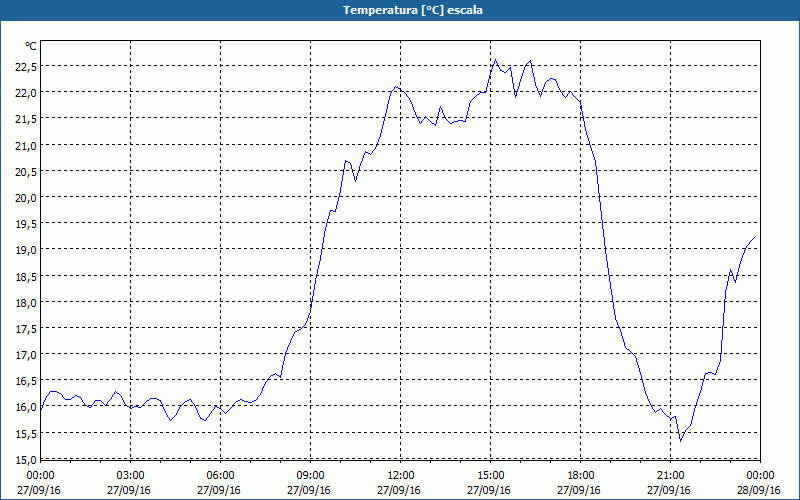Click date 27/09/16 under the 03:00 label
Image resolution: width=800 pixels, height=500 pixels.
click(129, 490)
